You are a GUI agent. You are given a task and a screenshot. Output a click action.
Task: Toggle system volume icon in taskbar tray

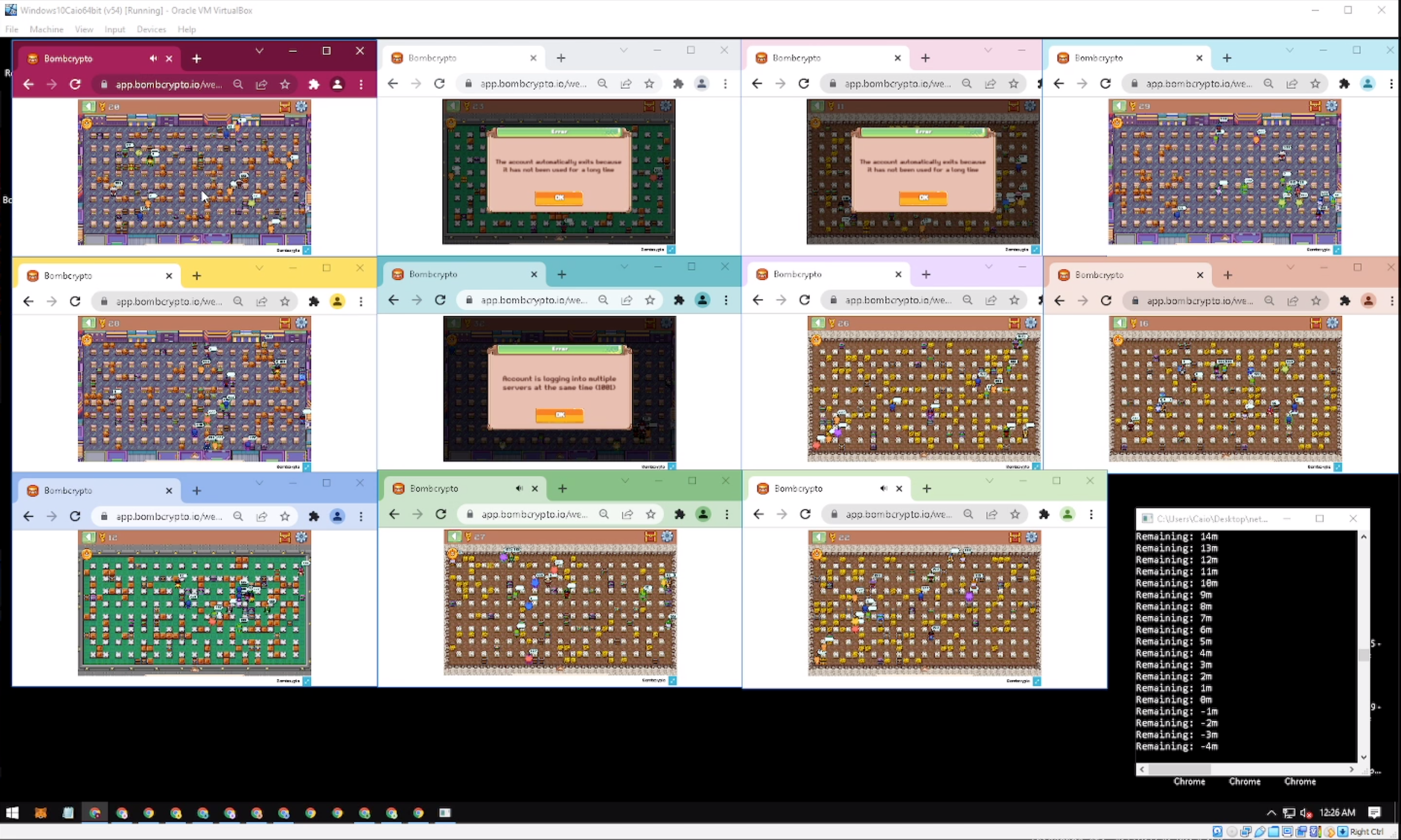click(1306, 813)
